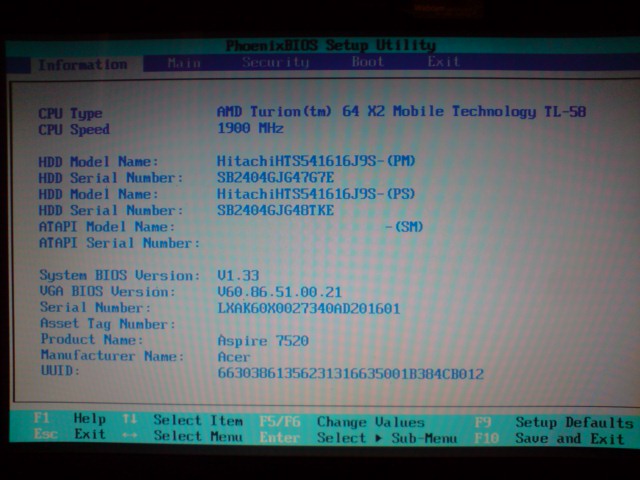Click the CPU Type label
The height and width of the screenshot is (480, 640).
(x=70, y=113)
